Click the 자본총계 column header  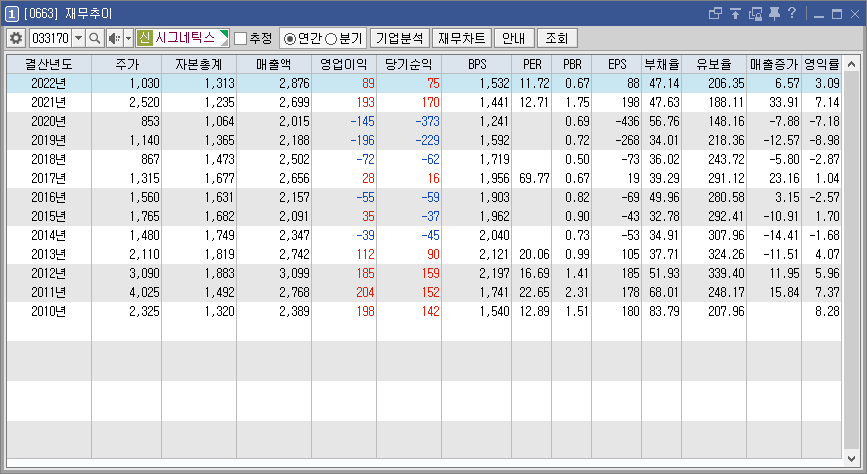(199, 64)
